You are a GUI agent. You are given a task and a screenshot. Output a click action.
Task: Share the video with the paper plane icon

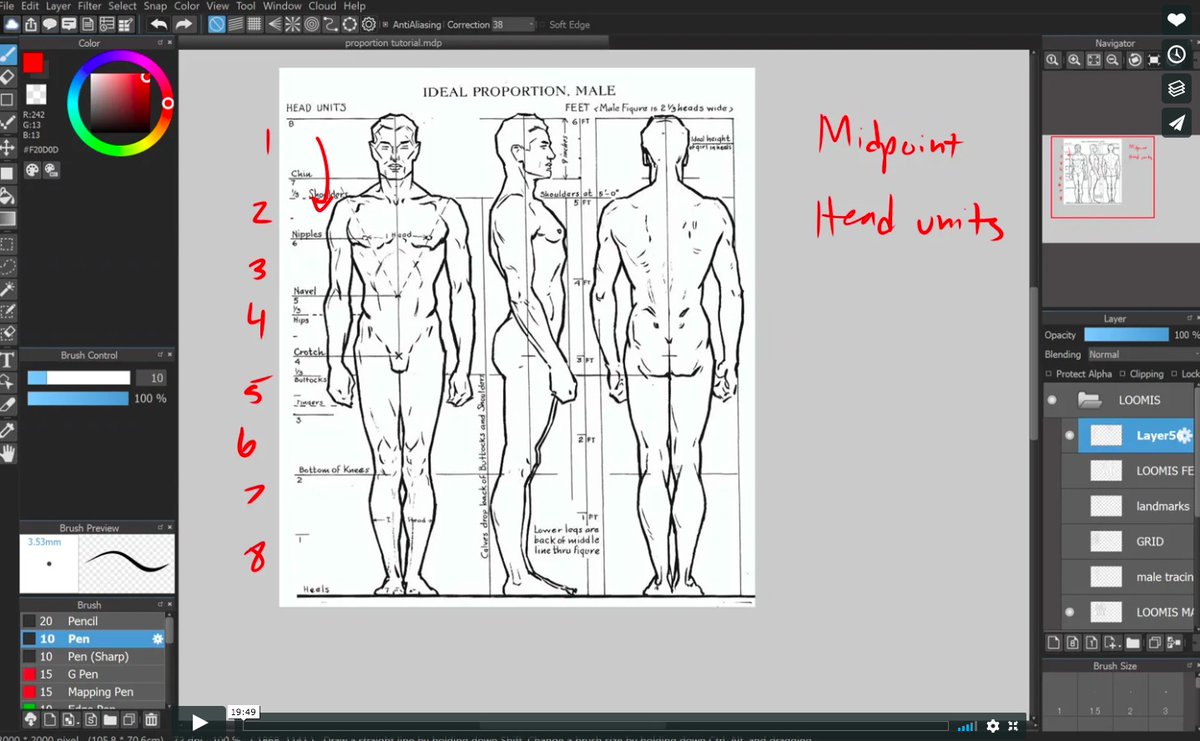pos(1176,122)
